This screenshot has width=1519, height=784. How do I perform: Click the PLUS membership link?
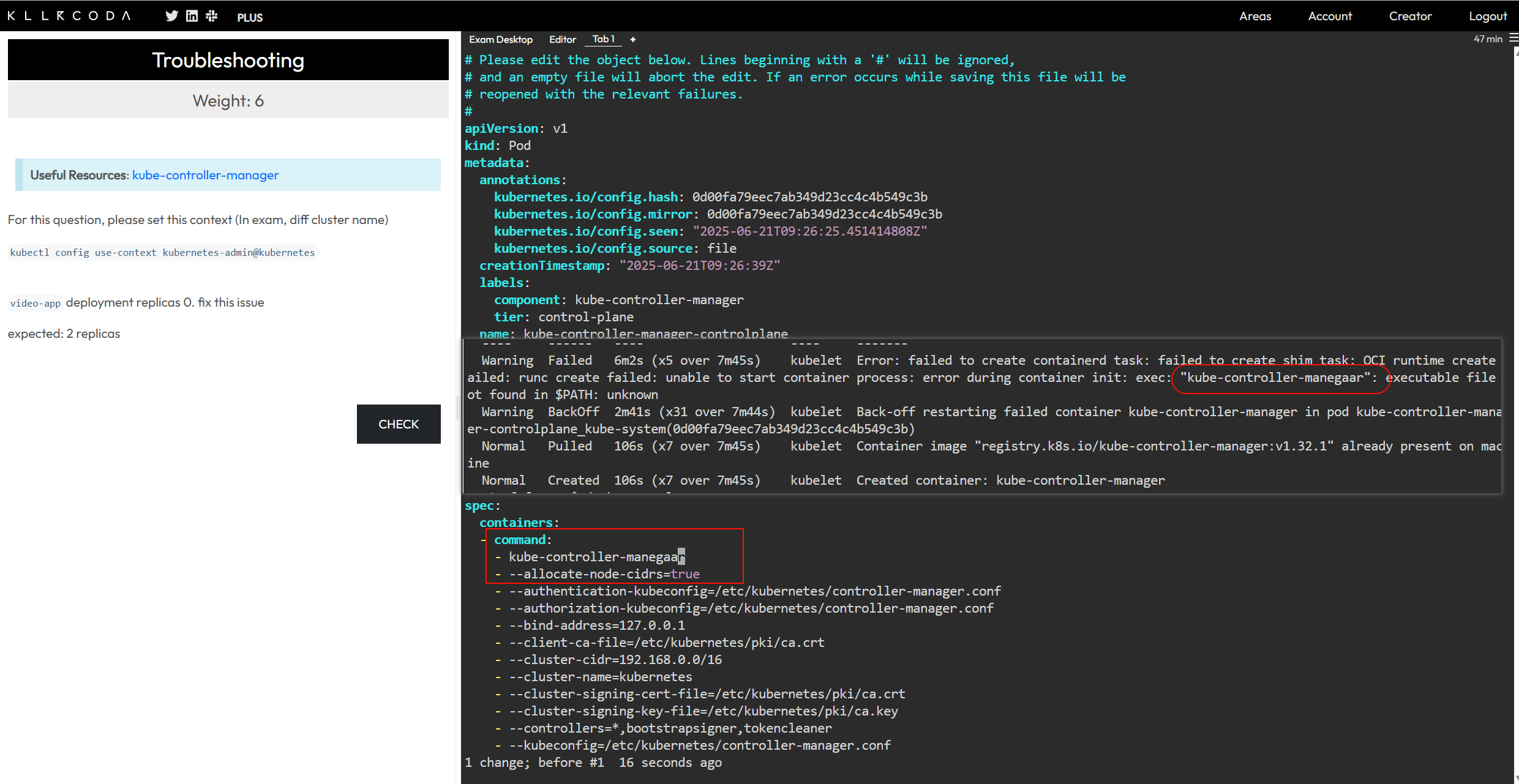(x=250, y=18)
